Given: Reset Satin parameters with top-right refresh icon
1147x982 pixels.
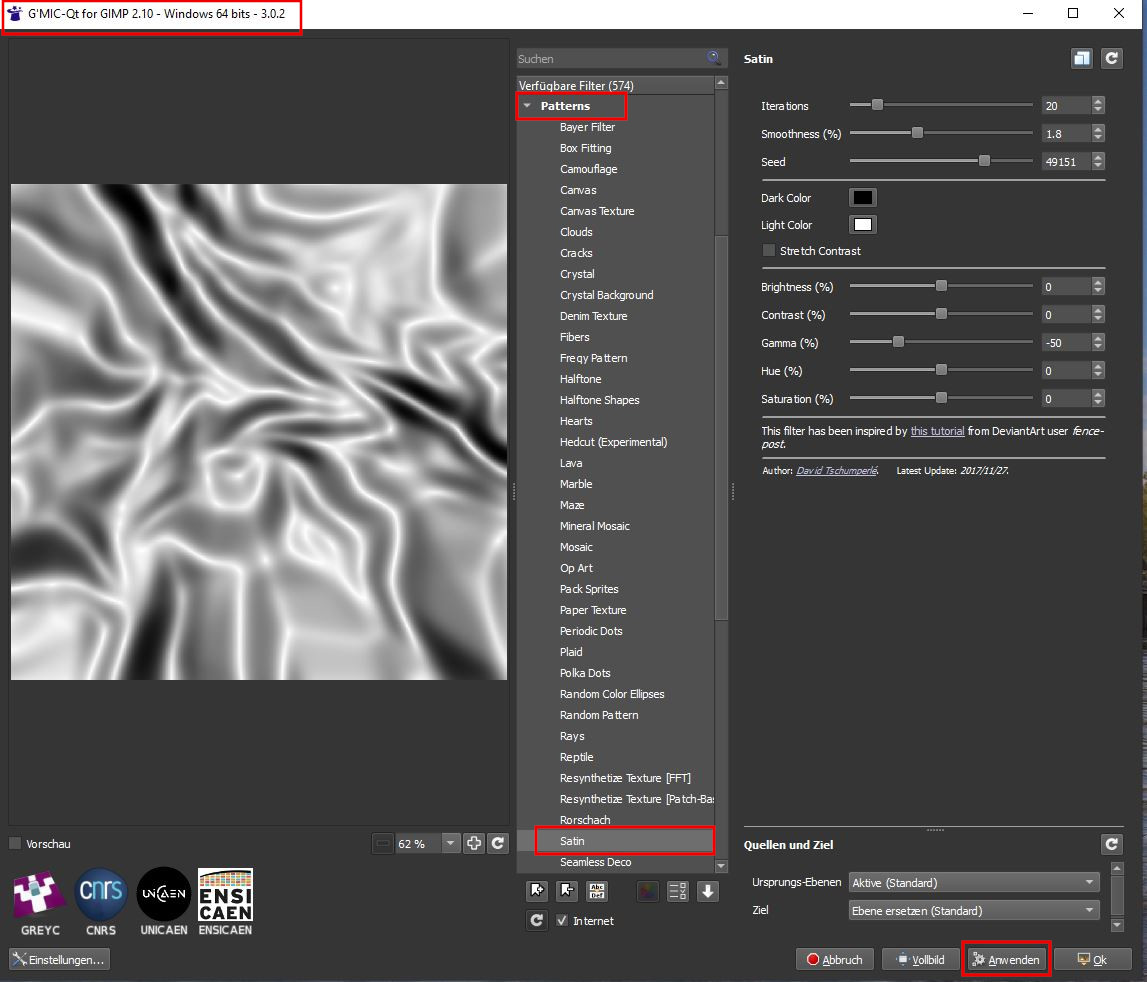Looking at the screenshot, I should (x=1111, y=59).
